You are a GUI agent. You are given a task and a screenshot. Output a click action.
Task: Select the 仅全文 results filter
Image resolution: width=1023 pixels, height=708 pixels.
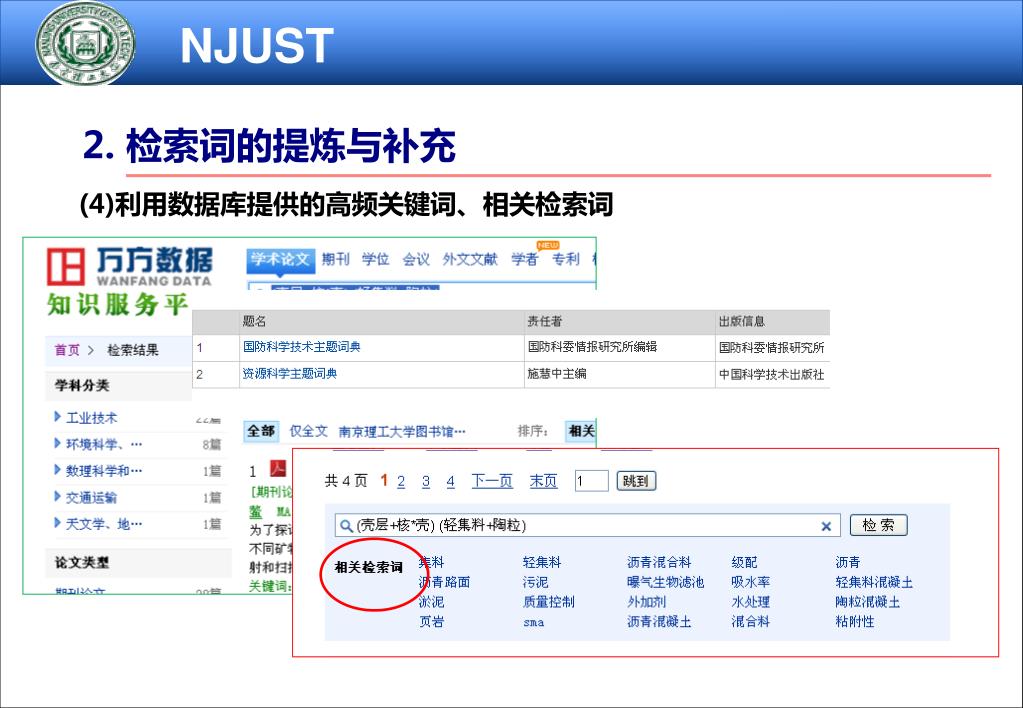[309, 431]
